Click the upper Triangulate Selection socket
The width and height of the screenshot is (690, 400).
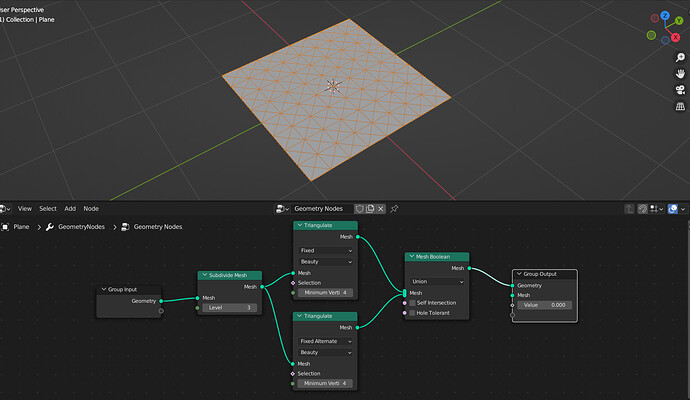click(x=293, y=283)
